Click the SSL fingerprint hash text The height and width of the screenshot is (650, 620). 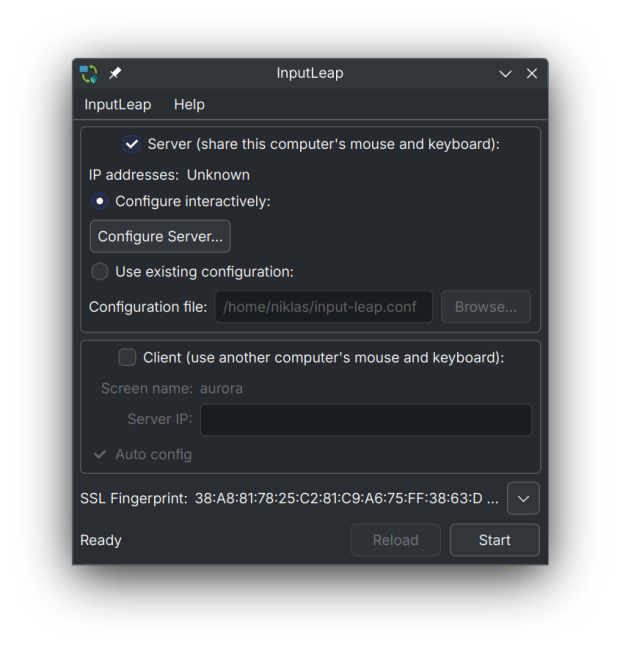pos(346,498)
